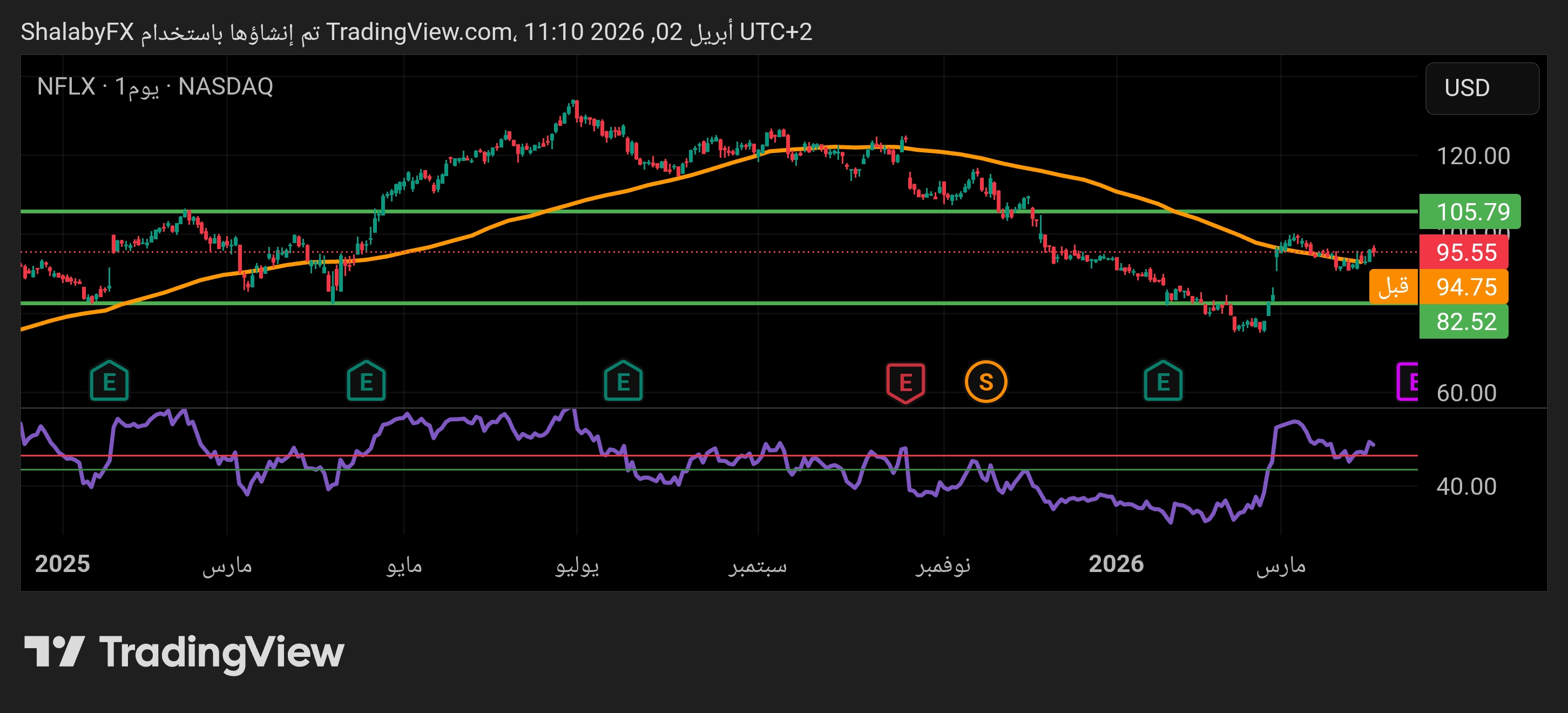This screenshot has width=1568, height=713.
Task: Click the magenta upcoming earnings marker
Action: click(x=1409, y=382)
